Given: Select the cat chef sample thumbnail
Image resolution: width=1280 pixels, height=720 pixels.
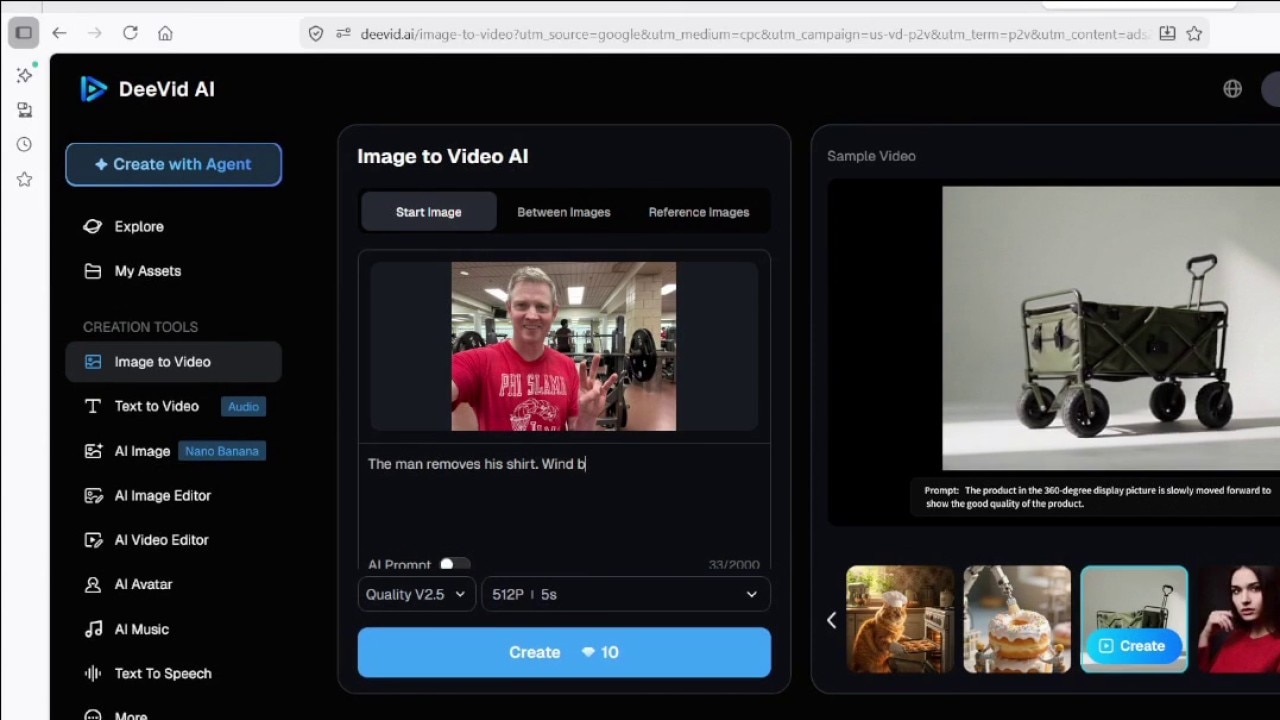Looking at the screenshot, I should (900, 620).
